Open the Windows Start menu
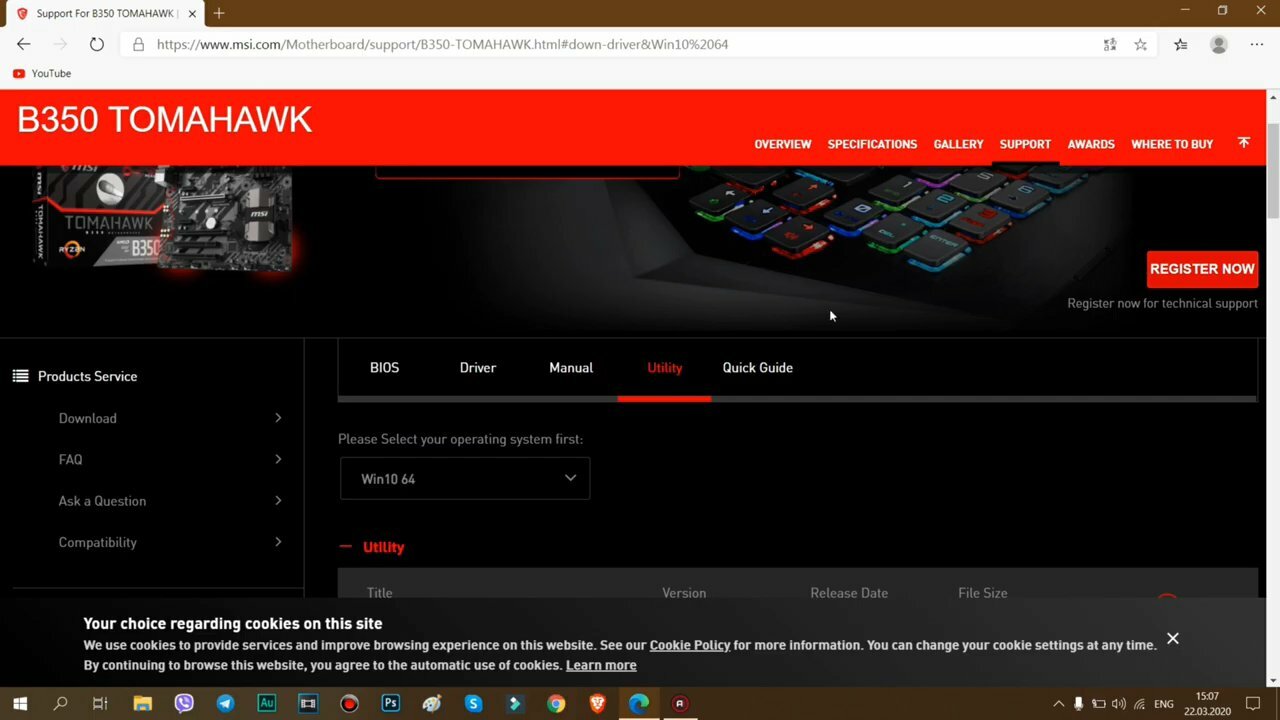The image size is (1280, 720). pos(19,703)
